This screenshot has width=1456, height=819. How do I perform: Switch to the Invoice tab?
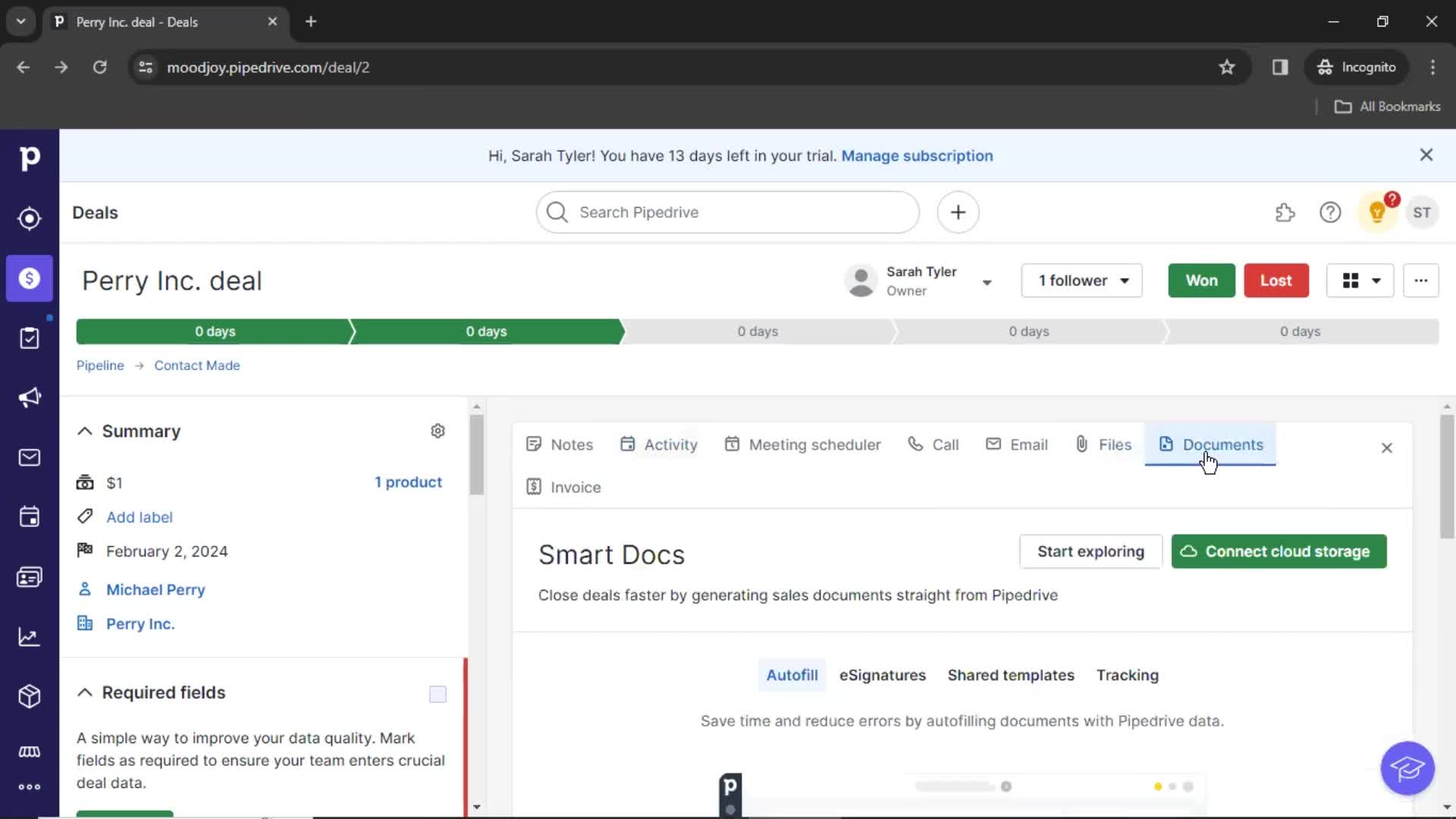pyautogui.click(x=563, y=487)
